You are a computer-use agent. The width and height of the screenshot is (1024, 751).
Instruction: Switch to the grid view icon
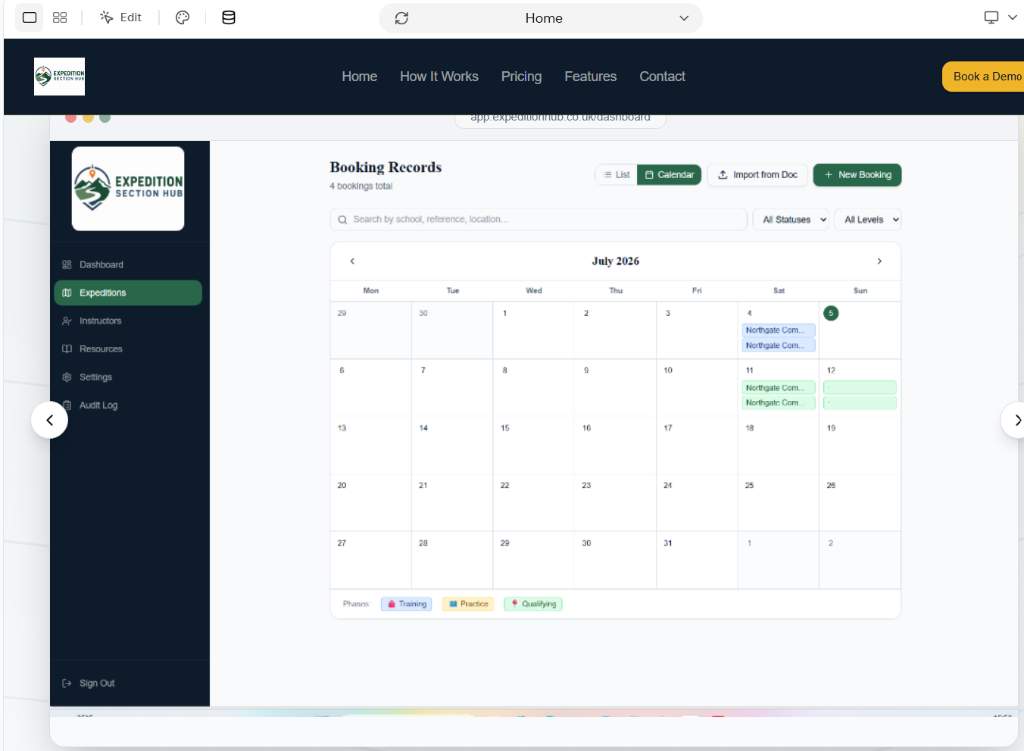[x=60, y=18]
